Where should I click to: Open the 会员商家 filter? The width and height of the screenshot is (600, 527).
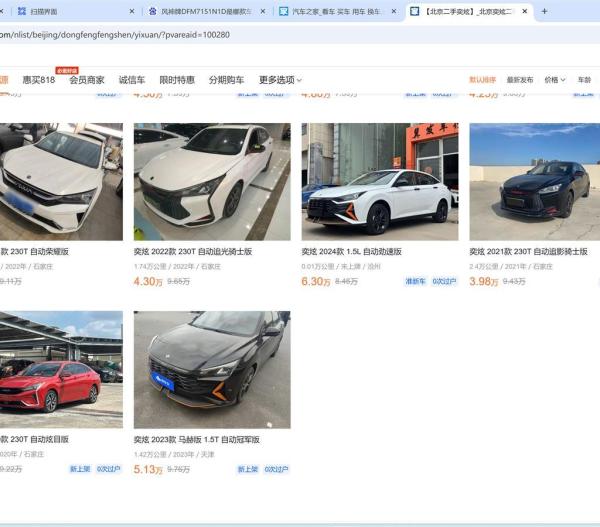pyautogui.click(x=87, y=80)
